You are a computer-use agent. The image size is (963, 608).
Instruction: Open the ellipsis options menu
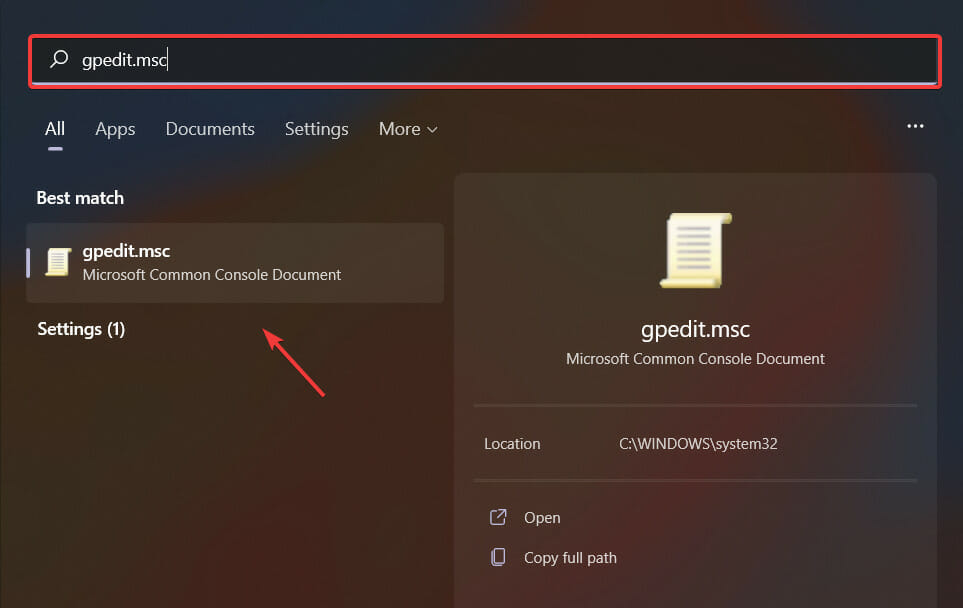pos(915,125)
